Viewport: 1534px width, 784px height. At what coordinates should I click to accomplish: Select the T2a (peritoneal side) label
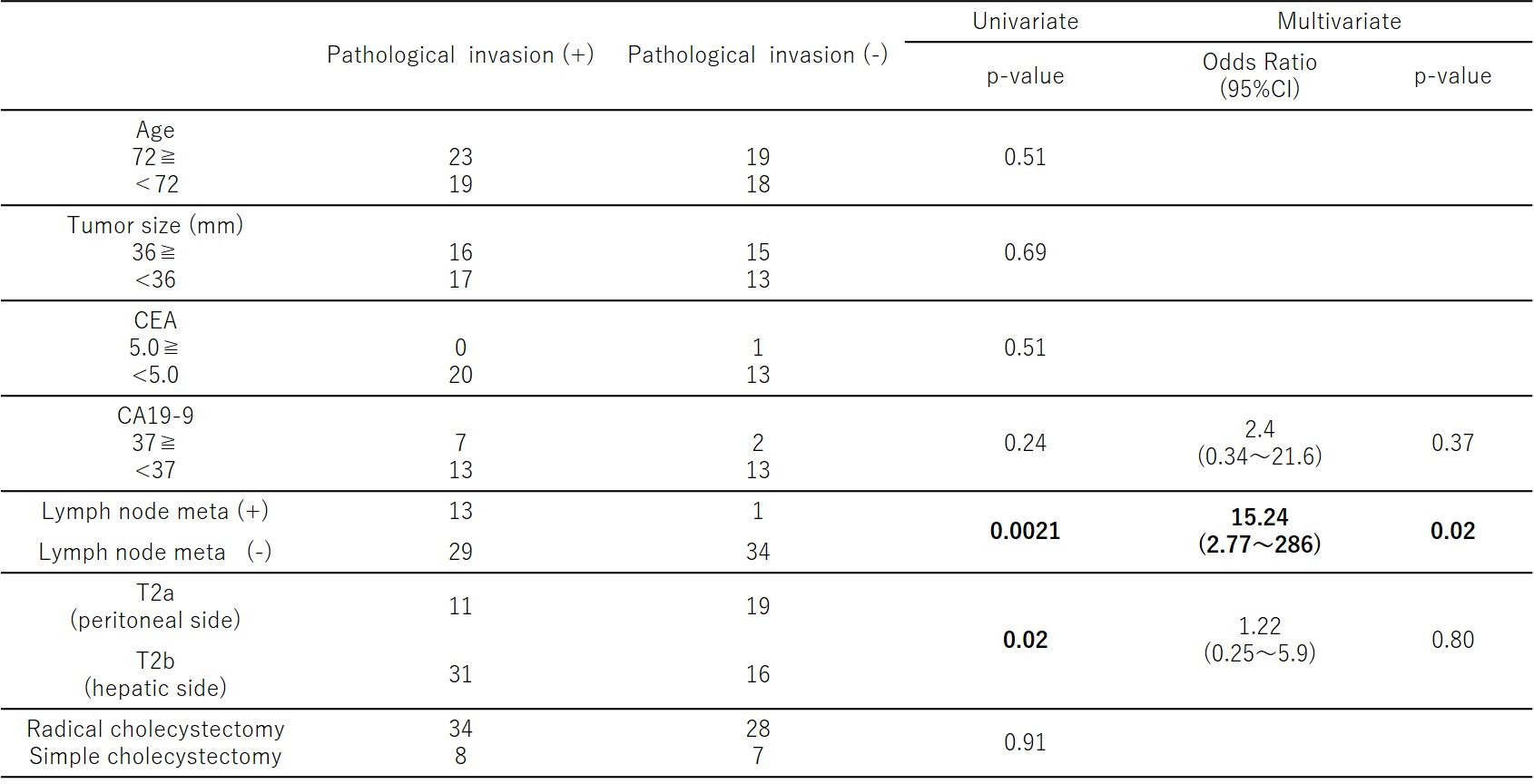pyautogui.click(x=155, y=606)
